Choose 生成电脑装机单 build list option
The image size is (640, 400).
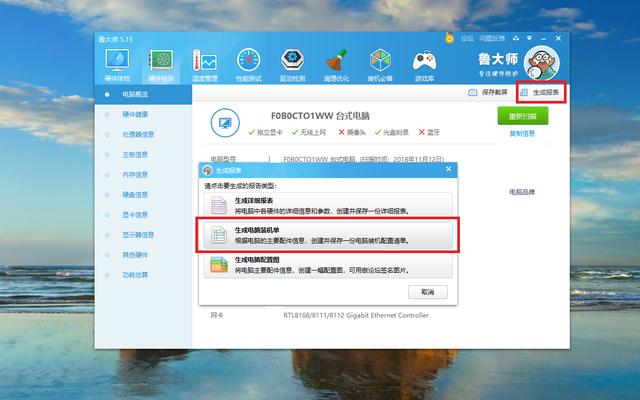pyautogui.click(x=328, y=235)
